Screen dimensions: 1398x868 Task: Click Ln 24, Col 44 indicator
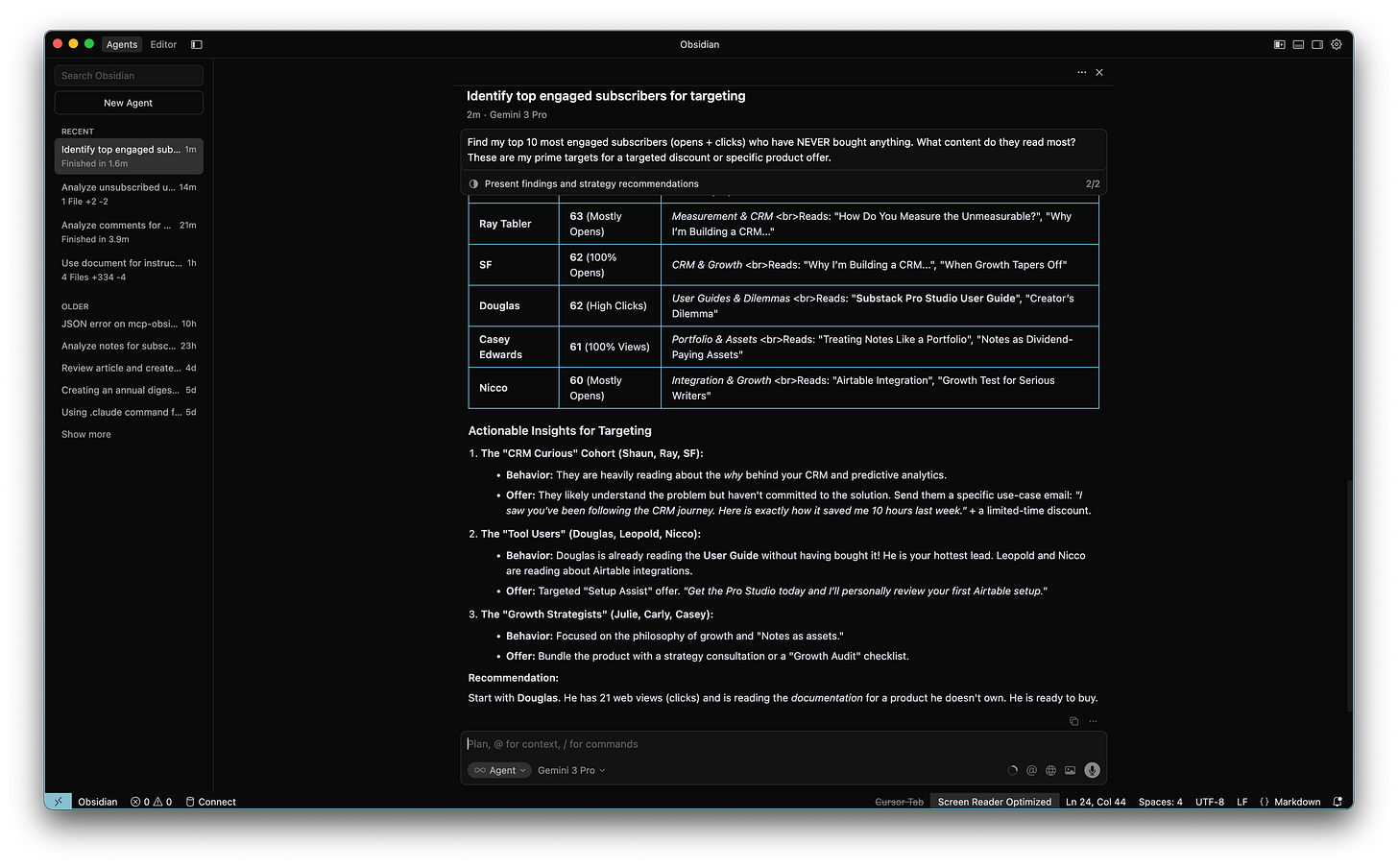pos(1096,802)
